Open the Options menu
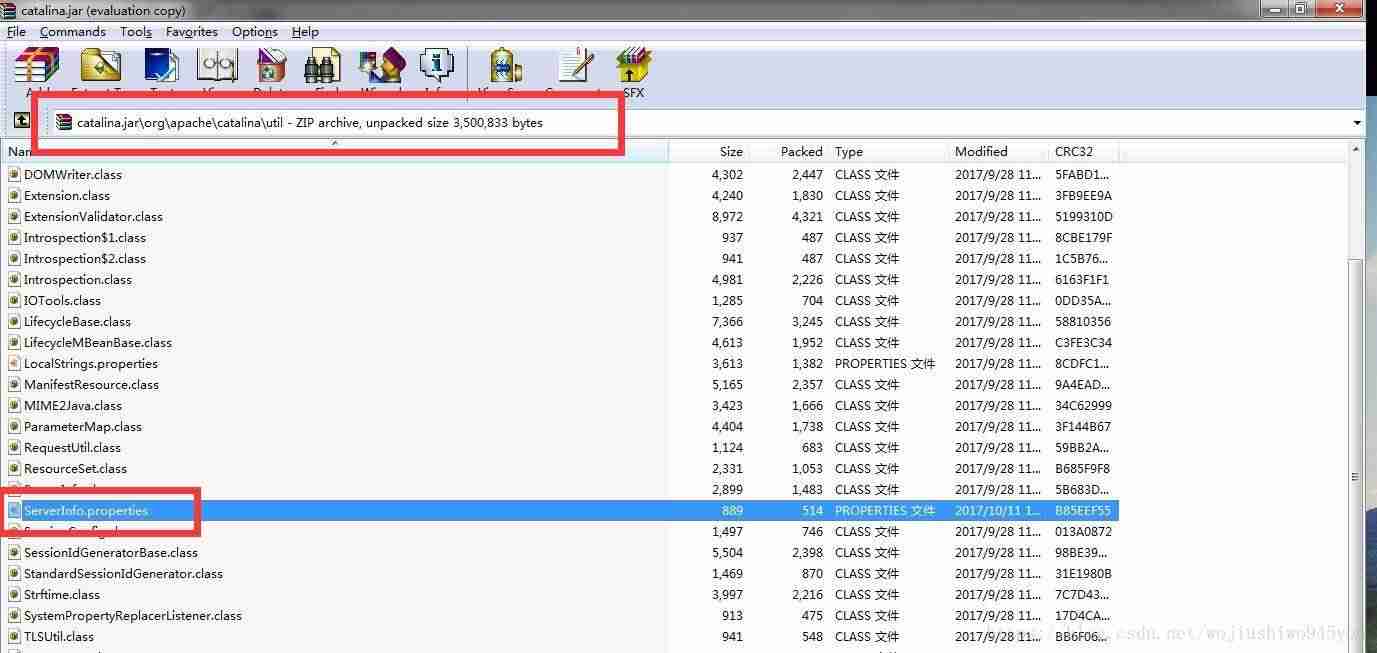1377x653 pixels. [x=255, y=31]
